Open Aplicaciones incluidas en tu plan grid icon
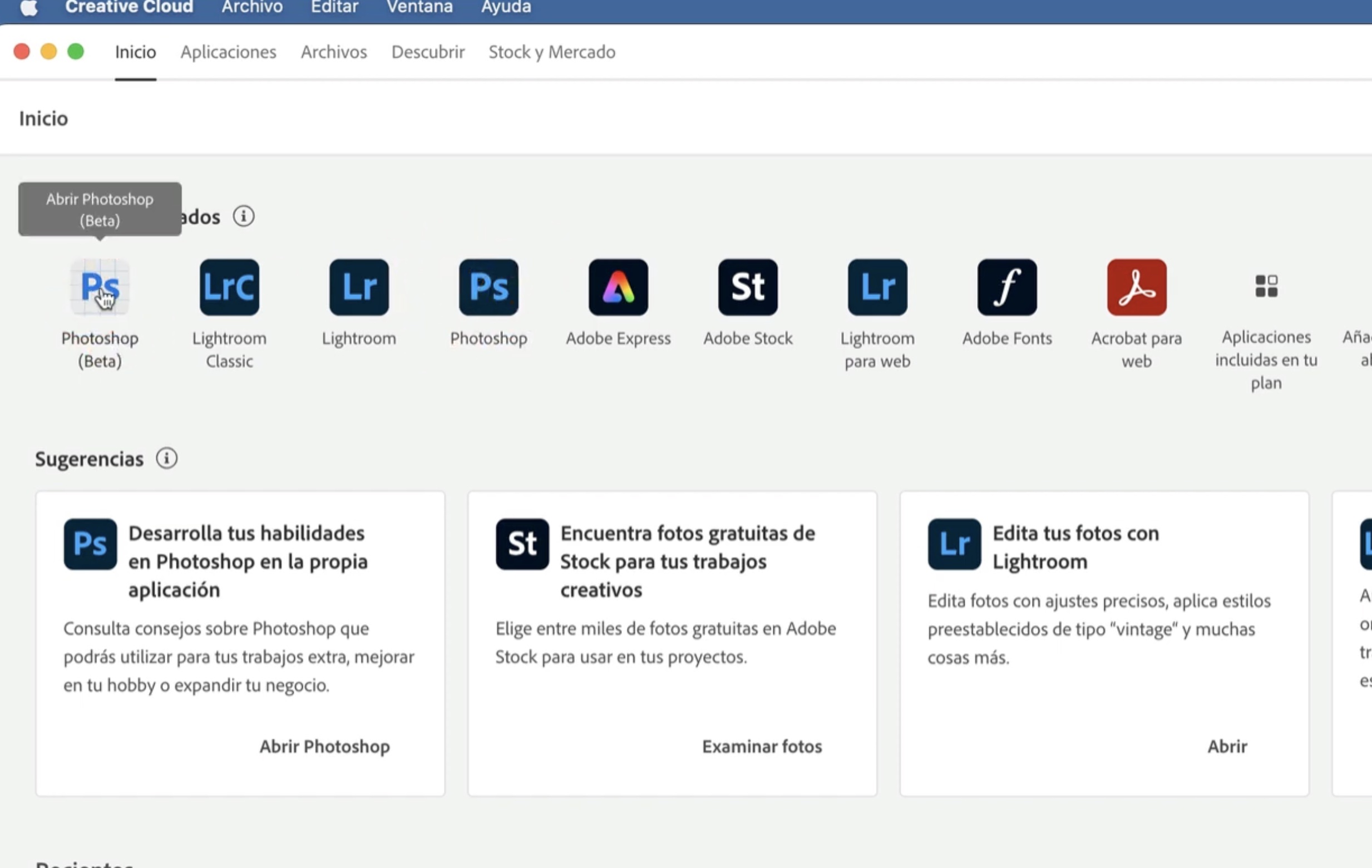This screenshot has height=868, width=1372. [x=1266, y=286]
